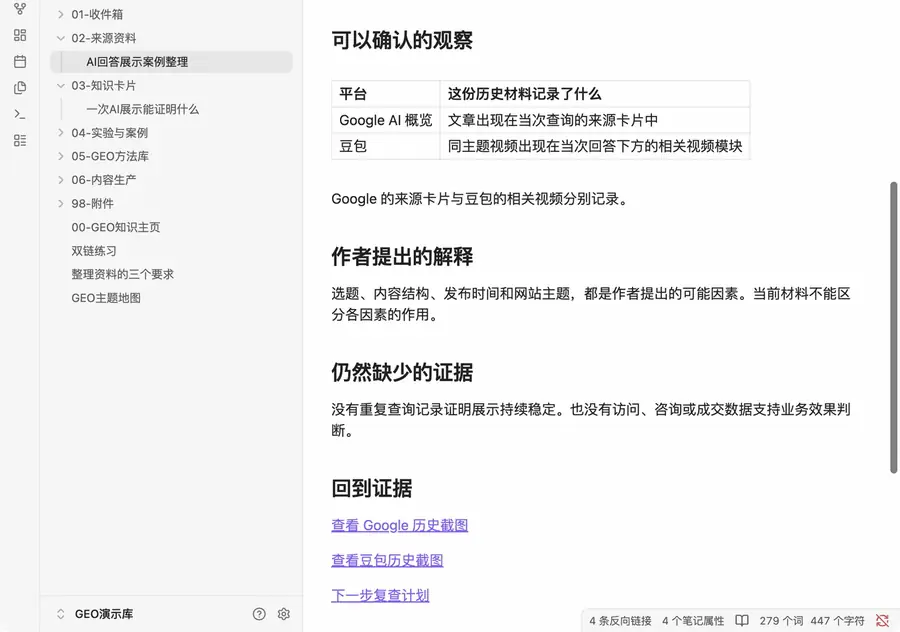Click the red sync-disabled icon in status bar

pos(882,621)
